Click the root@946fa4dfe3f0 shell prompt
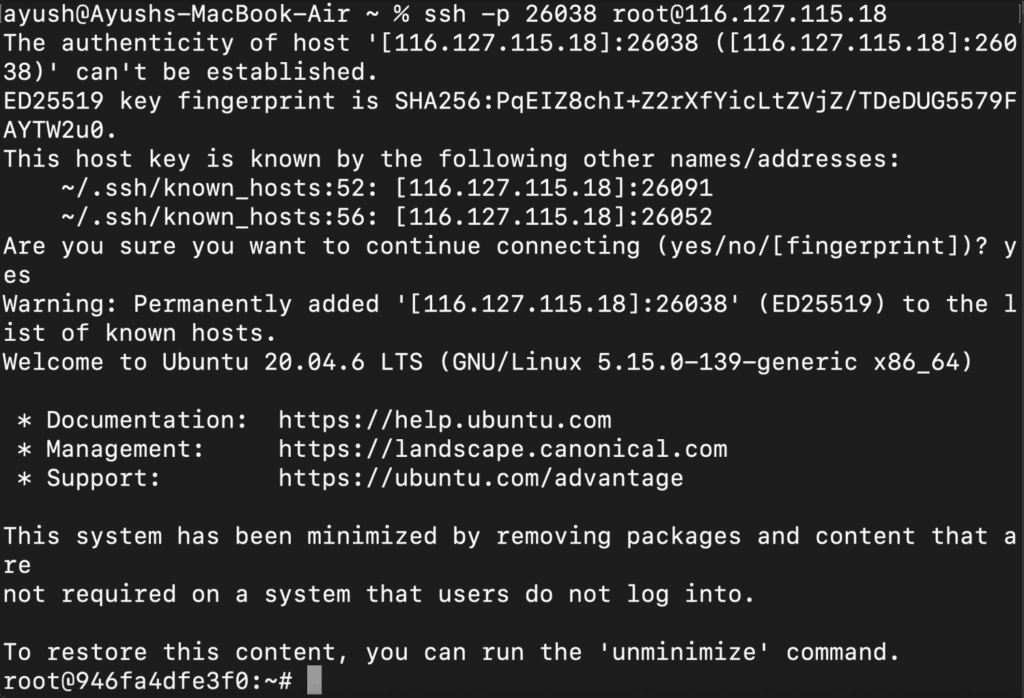The width and height of the screenshot is (1024, 698). point(147,681)
